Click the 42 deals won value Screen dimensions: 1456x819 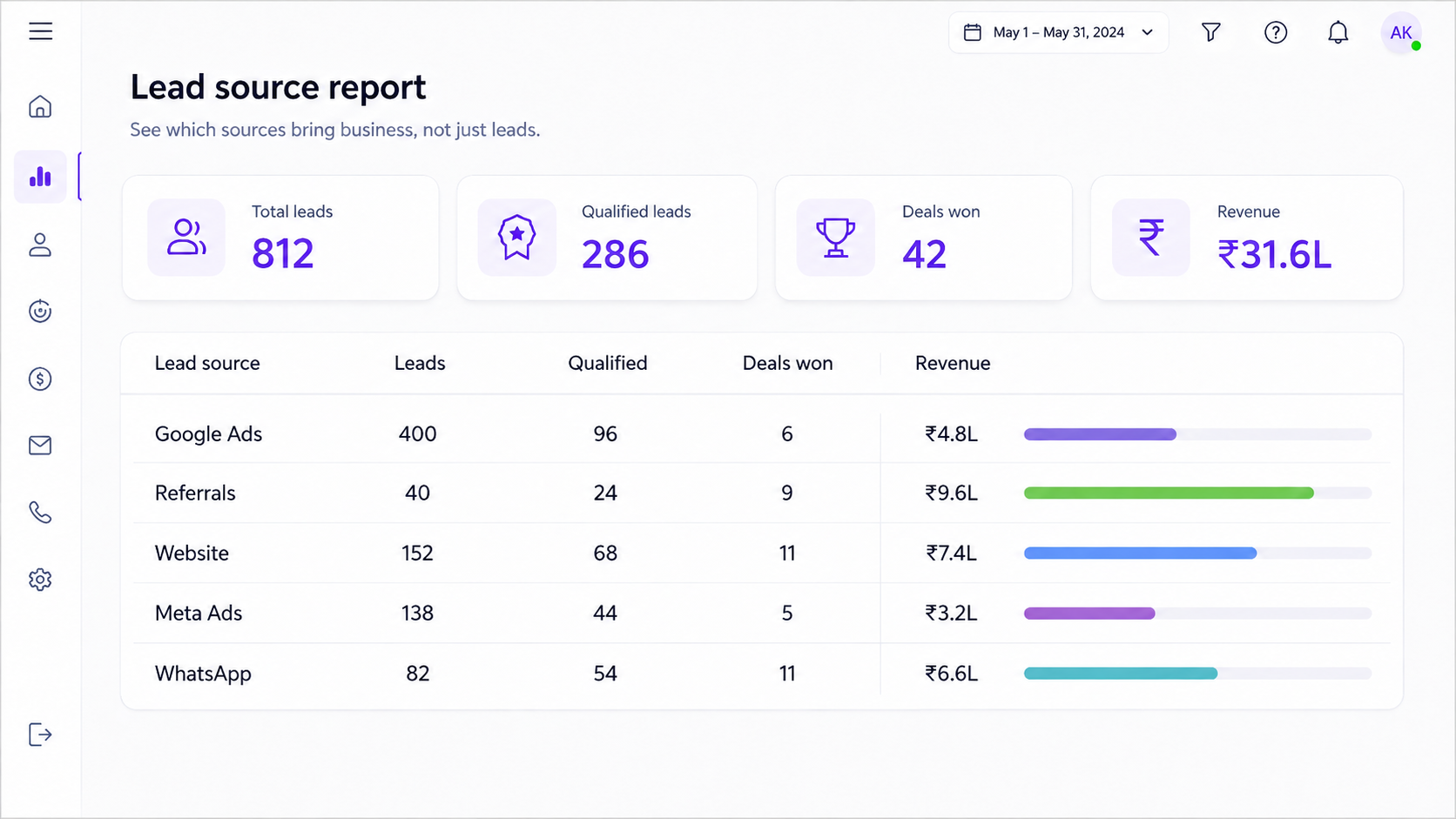tap(924, 255)
